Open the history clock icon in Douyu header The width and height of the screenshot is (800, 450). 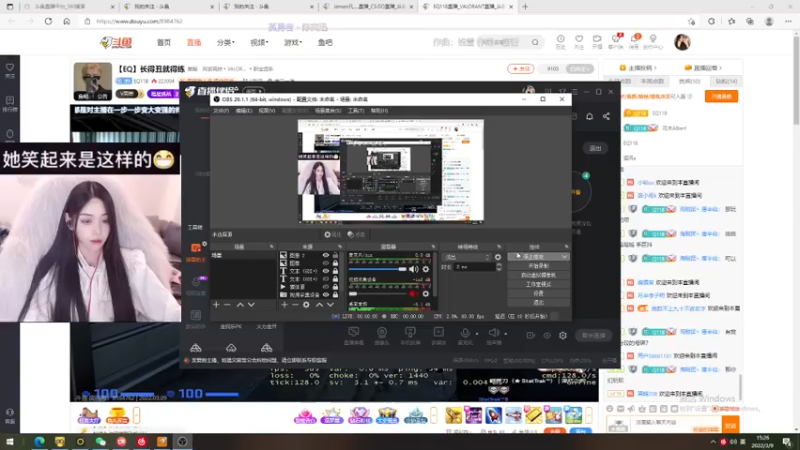click(560, 41)
